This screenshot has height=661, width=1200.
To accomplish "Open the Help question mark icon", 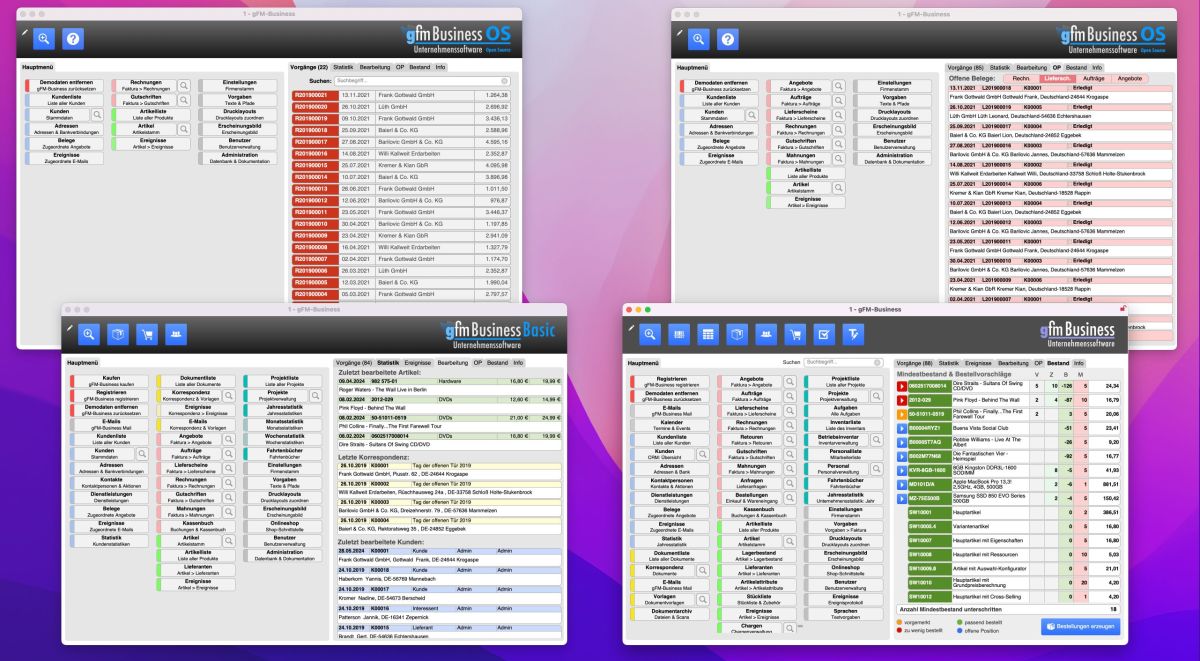I will coord(73,38).
